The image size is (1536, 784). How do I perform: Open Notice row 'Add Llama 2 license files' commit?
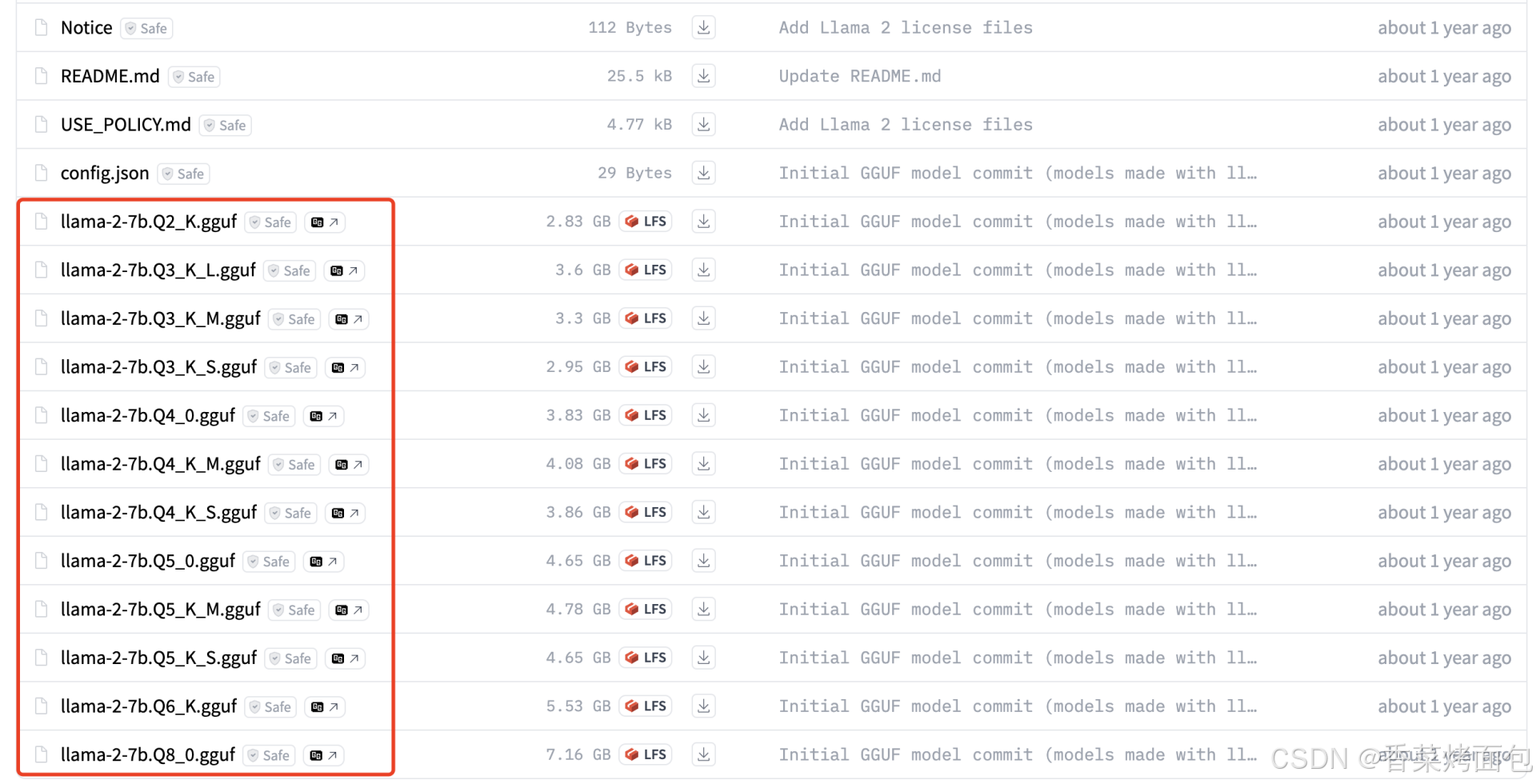tap(906, 28)
